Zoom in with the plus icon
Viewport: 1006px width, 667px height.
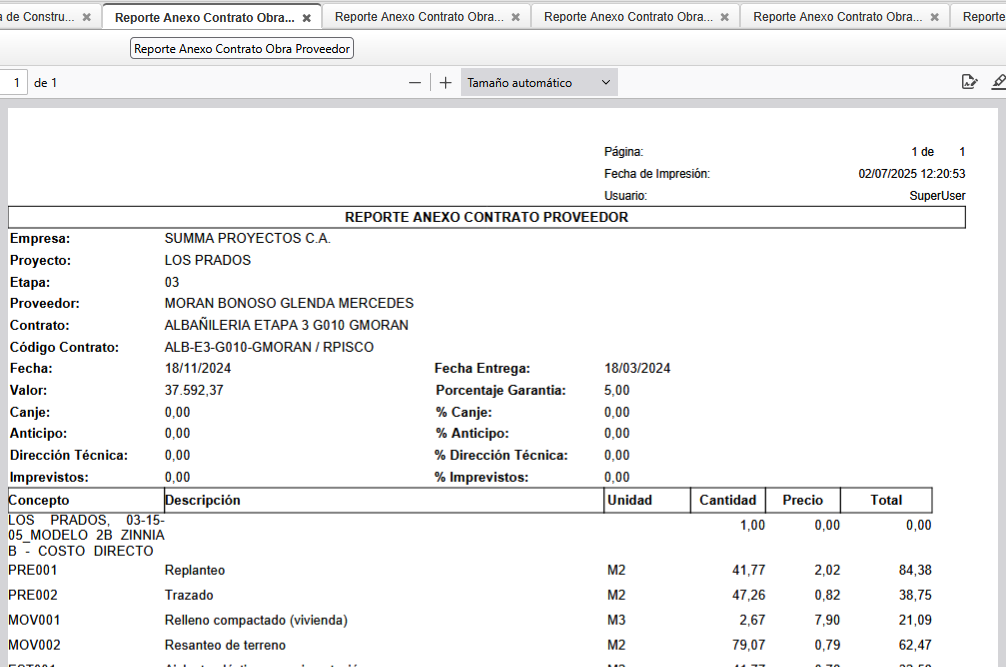click(x=446, y=83)
